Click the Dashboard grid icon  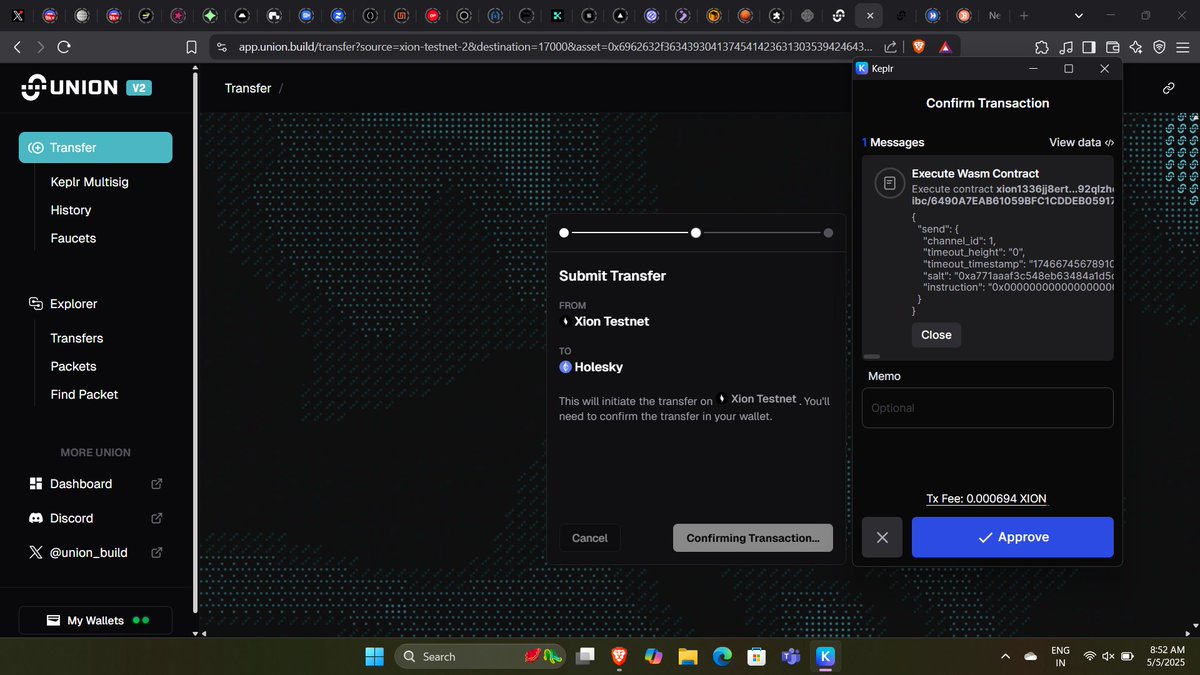tap(36, 484)
